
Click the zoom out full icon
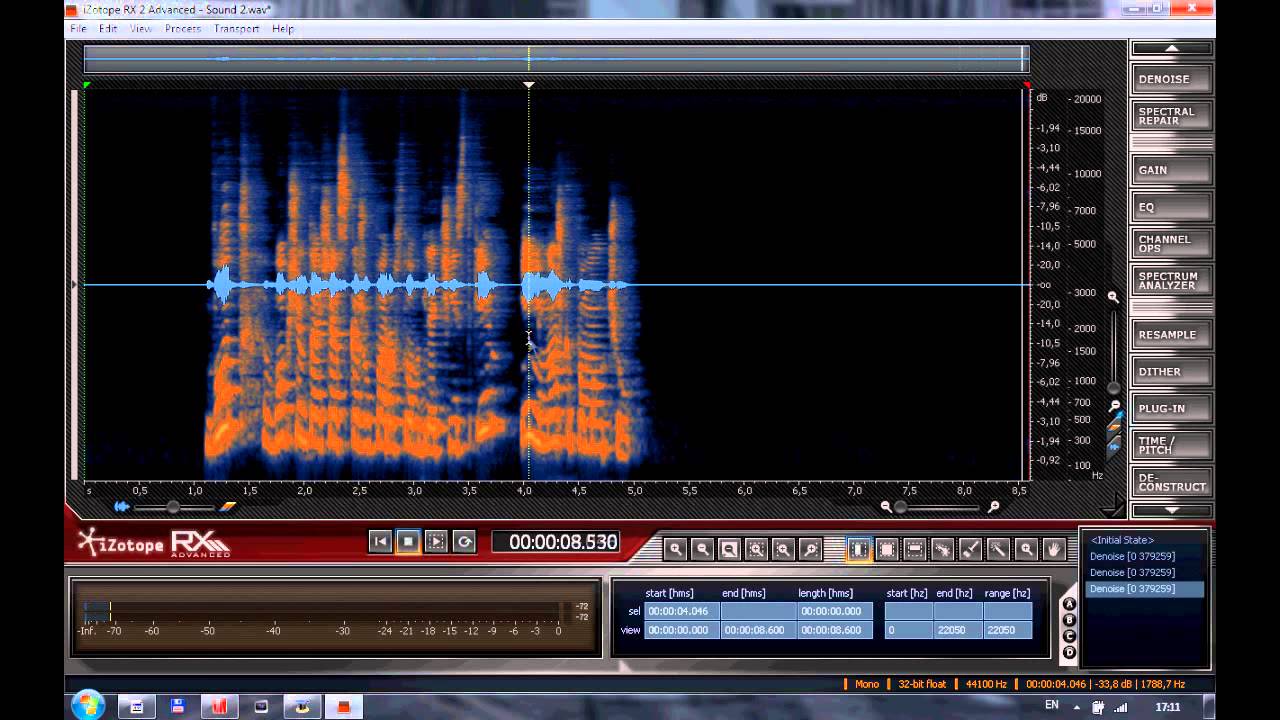click(x=730, y=549)
